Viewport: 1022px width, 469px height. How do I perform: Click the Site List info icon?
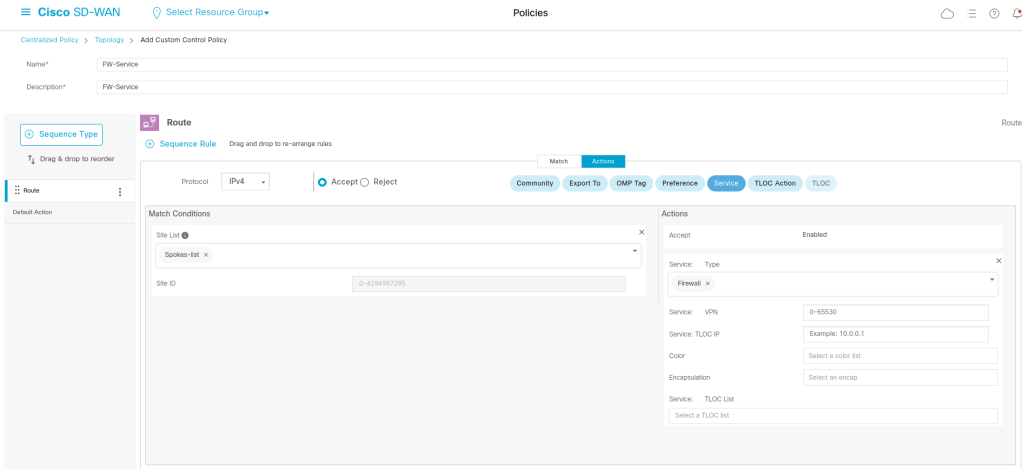(185, 235)
